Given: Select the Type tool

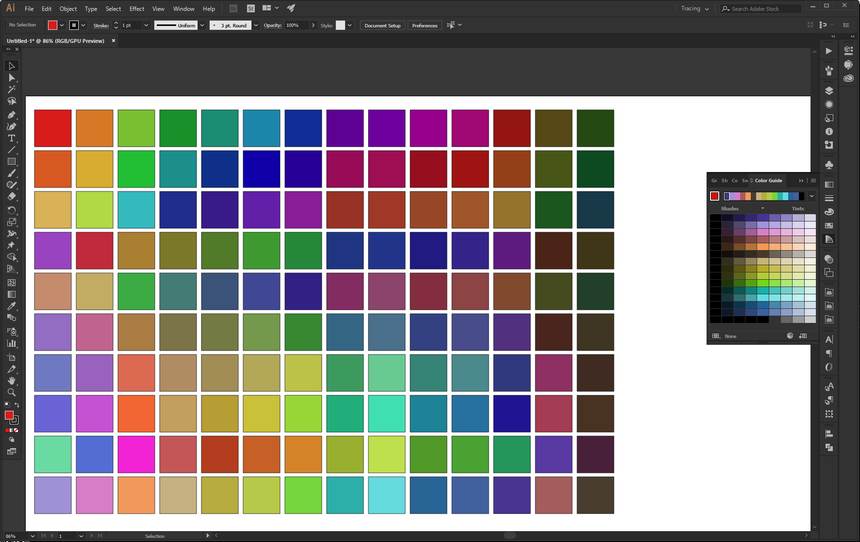Looking at the screenshot, I should [x=12, y=138].
